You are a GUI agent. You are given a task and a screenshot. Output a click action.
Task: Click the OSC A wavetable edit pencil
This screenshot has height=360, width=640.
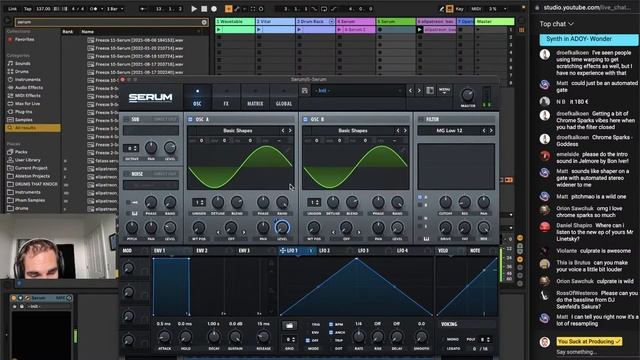(x=288, y=150)
